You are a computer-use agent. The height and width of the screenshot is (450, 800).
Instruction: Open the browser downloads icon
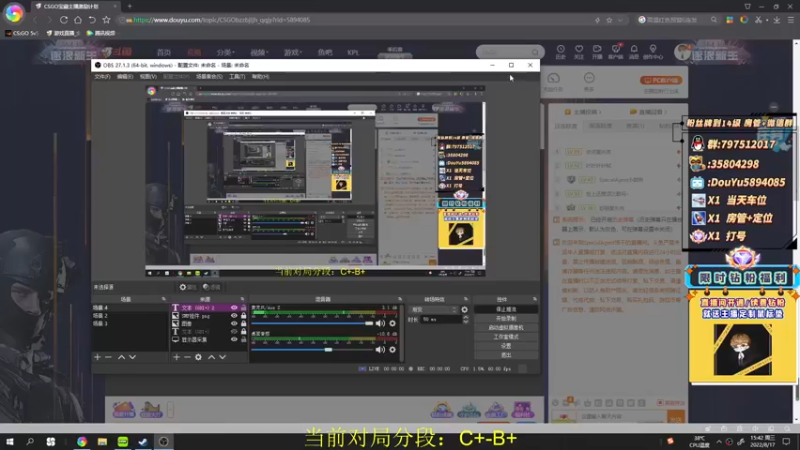tap(777, 20)
